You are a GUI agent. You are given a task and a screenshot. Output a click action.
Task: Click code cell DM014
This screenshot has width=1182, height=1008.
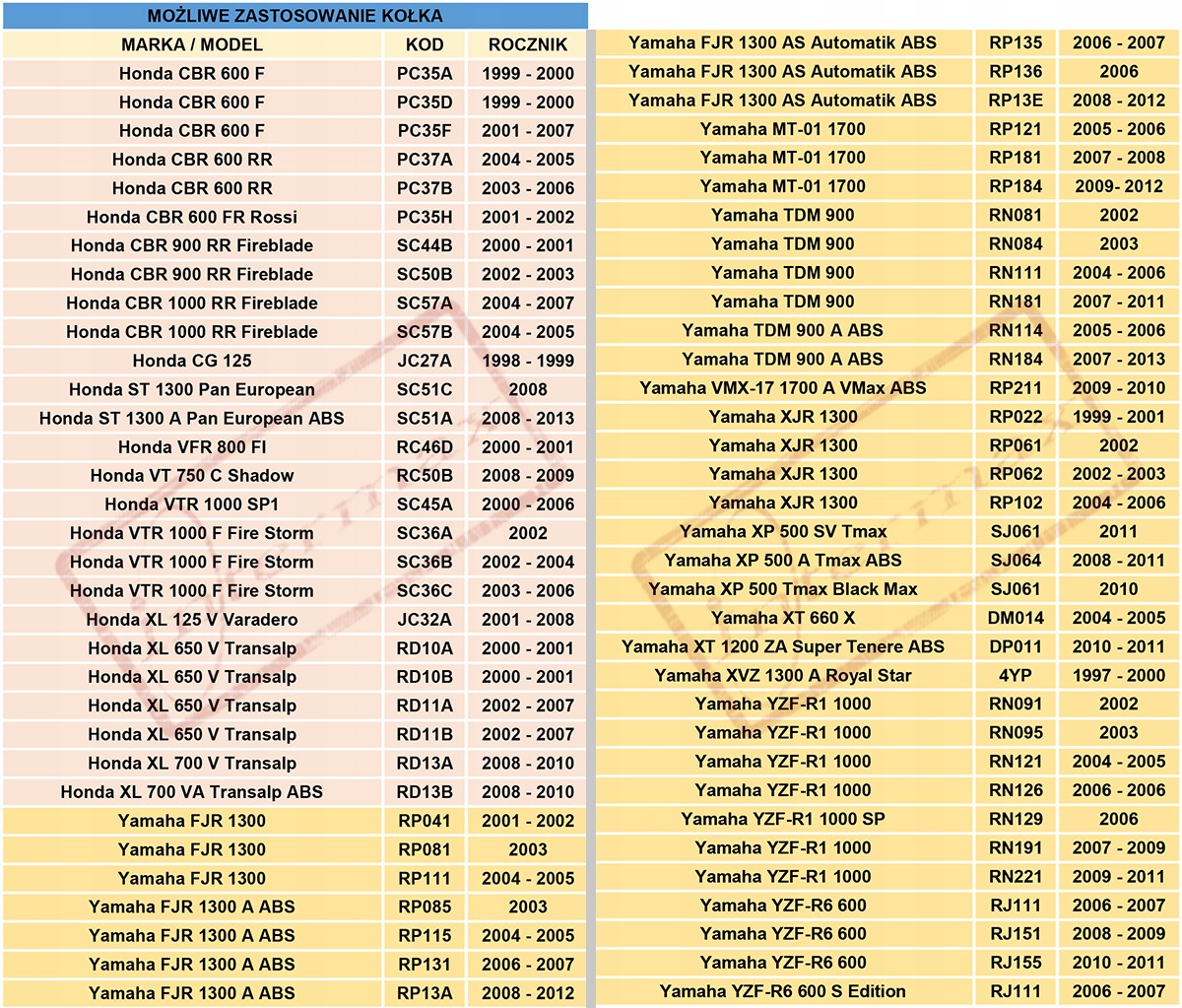coord(1016,618)
